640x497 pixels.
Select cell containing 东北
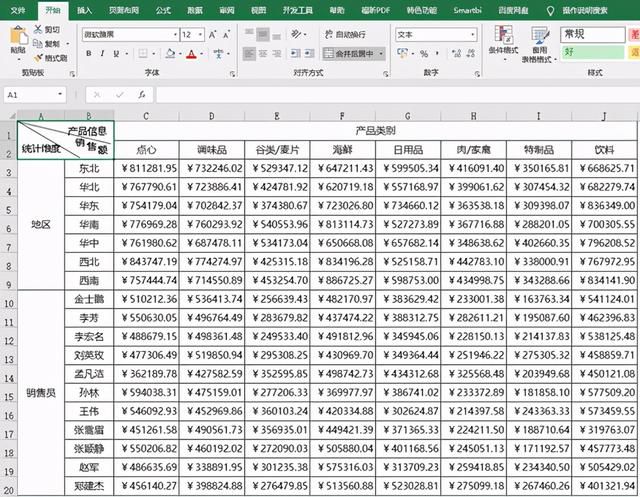tap(89, 169)
